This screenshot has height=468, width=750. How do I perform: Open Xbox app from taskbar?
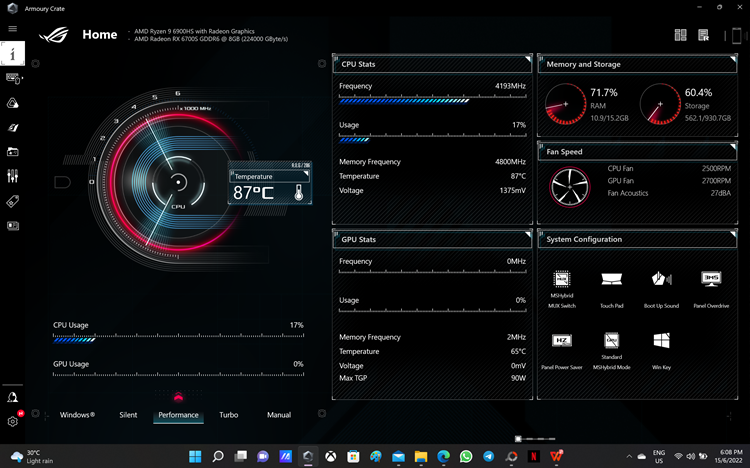pyautogui.click(x=331, y=457)
